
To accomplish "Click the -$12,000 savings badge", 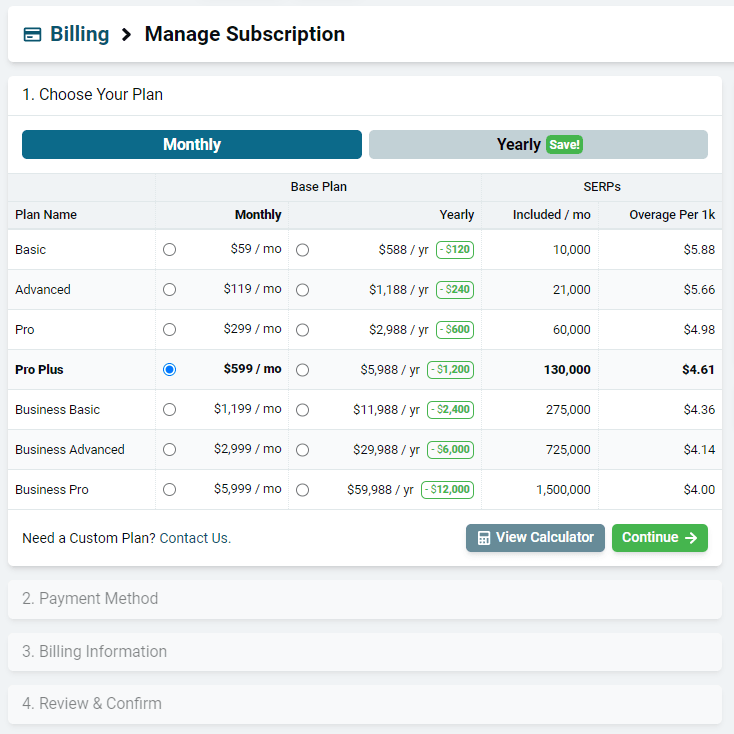I will point(448,490).
